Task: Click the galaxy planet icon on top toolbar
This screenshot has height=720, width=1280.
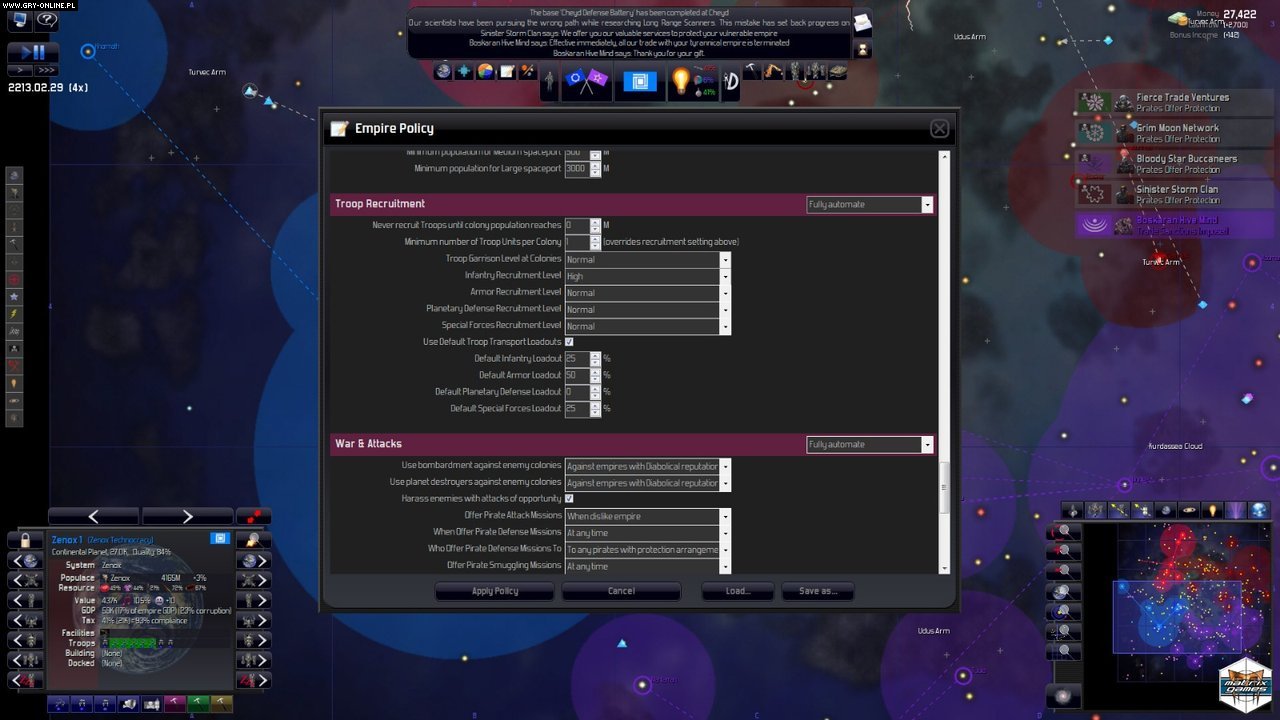Action: click(441, 73)
